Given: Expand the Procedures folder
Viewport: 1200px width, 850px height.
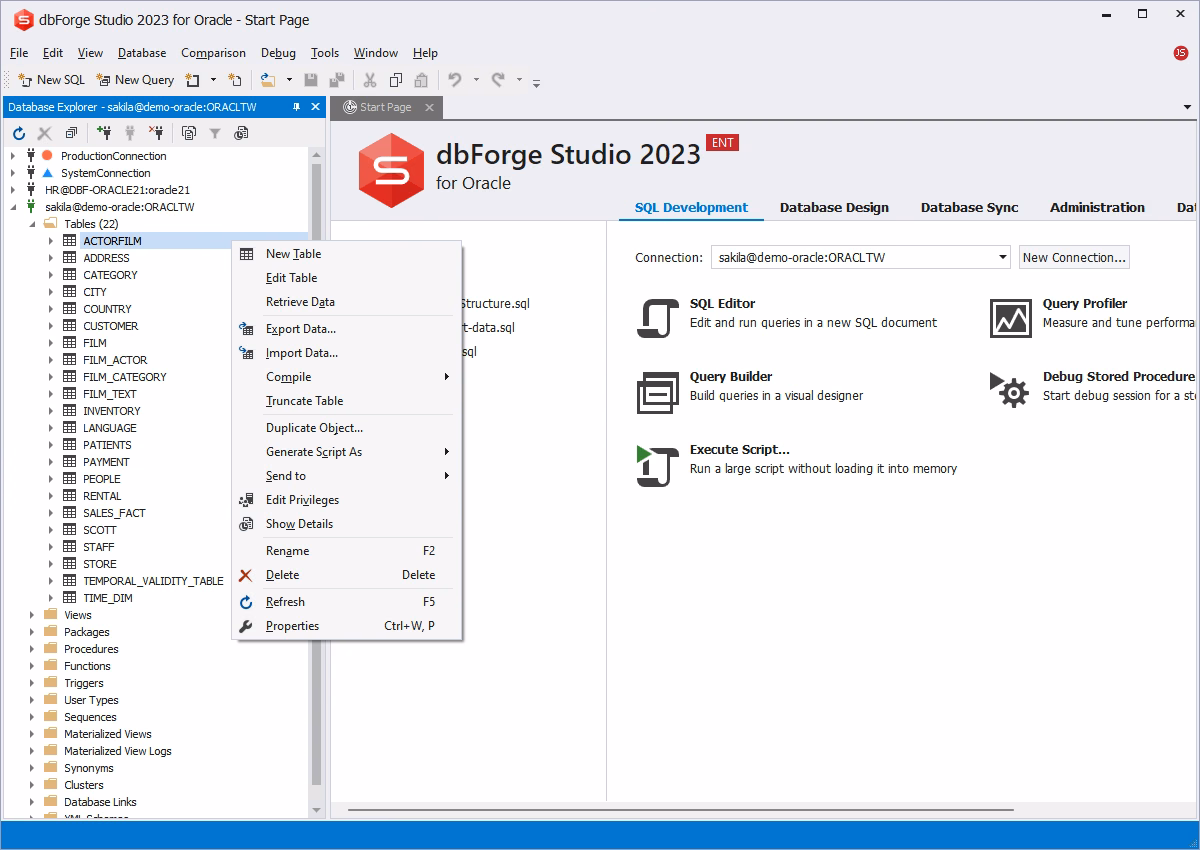Looking at the screenshot, I should pos(32,649).
